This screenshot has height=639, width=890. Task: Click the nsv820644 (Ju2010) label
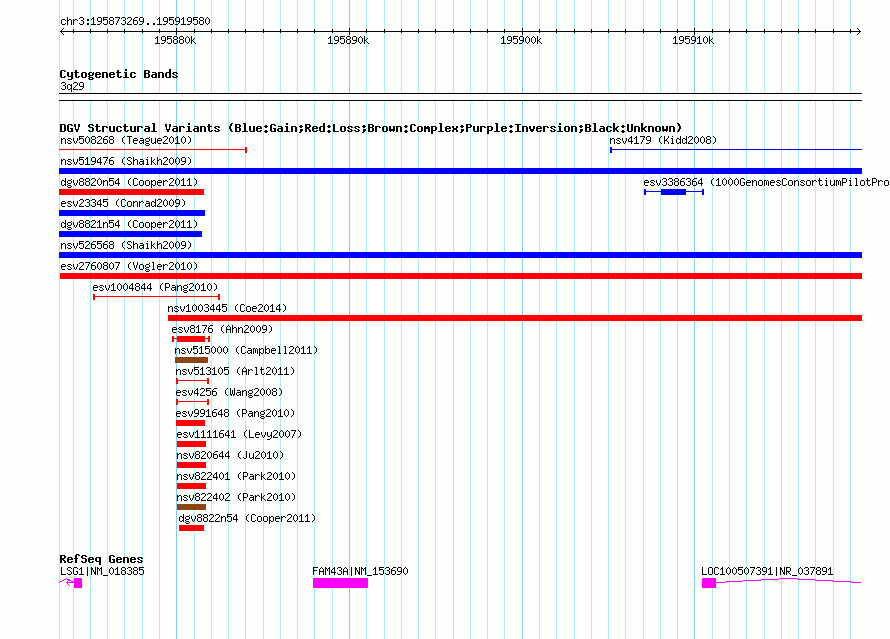pyautogui.click(x=230, y=455)
